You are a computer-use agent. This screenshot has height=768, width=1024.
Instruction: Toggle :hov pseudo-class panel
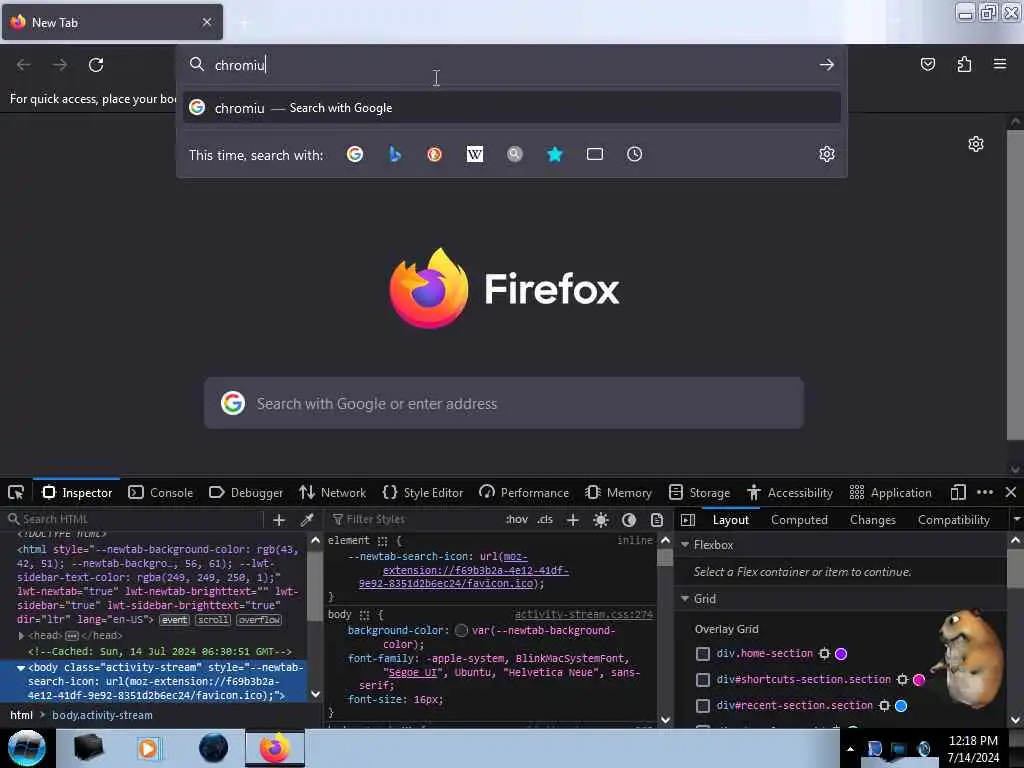pyautogui.click(x=517, y=520)
